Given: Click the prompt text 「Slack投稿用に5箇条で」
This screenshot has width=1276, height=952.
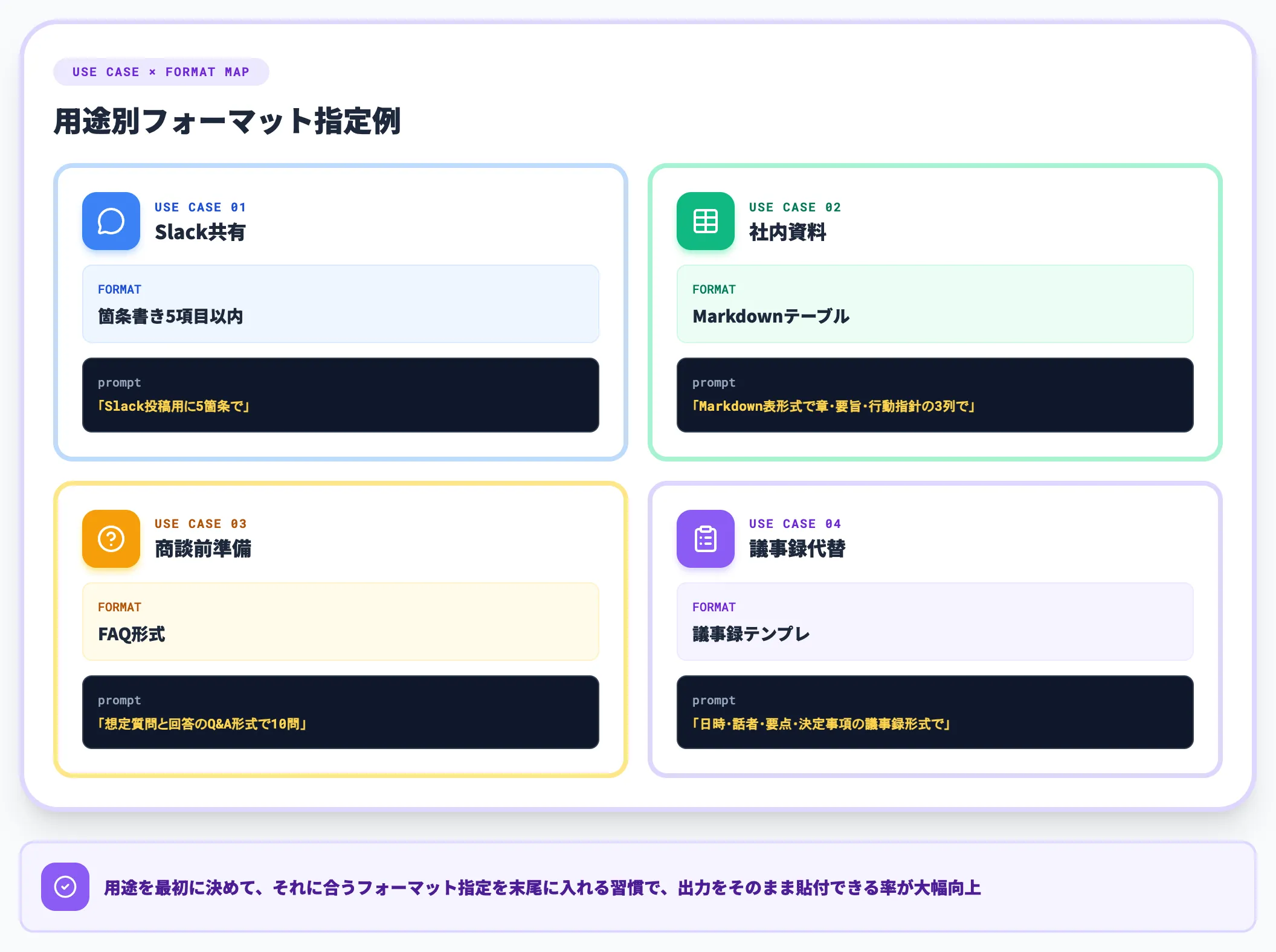Looking at the screenshot, I should pyautogui.click(x=173, y=407).
